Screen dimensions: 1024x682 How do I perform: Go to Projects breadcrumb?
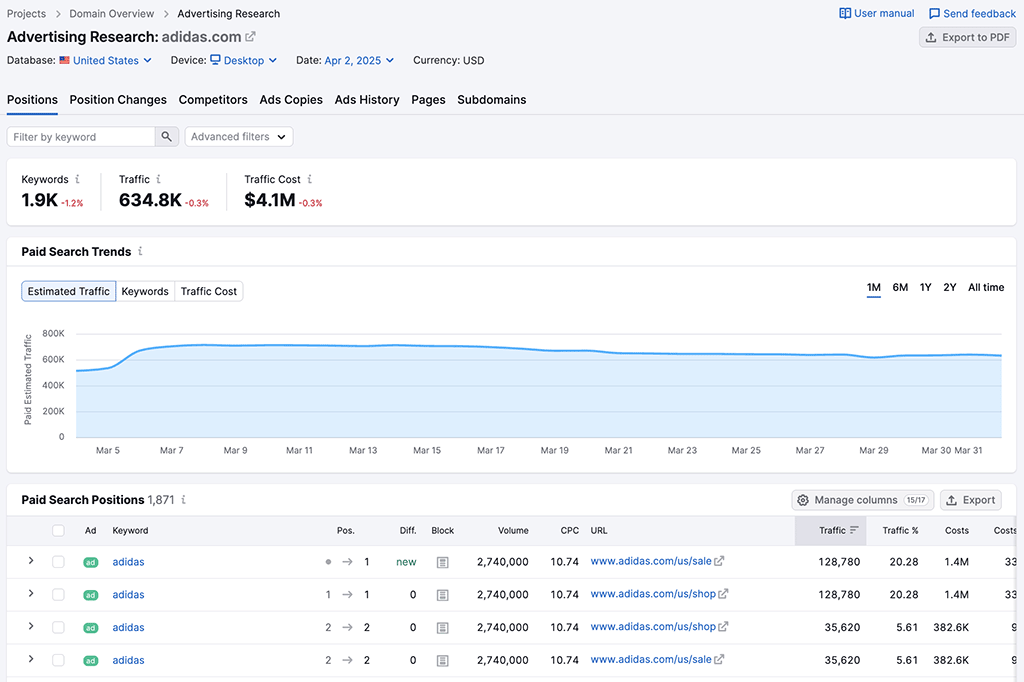(26, 14)
